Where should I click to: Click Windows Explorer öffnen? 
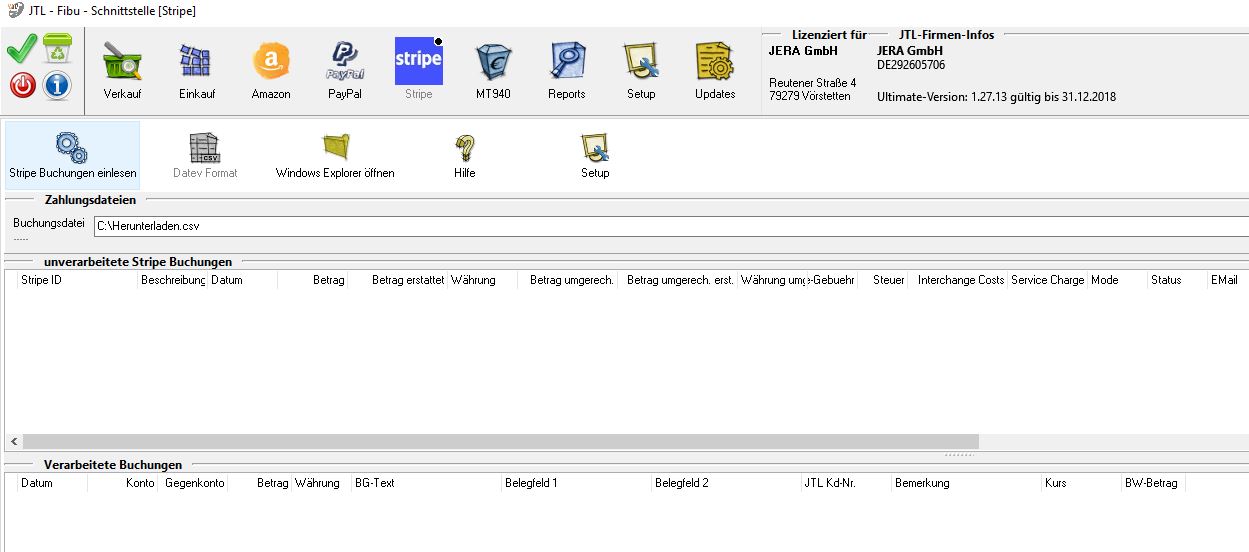[335, 156]
